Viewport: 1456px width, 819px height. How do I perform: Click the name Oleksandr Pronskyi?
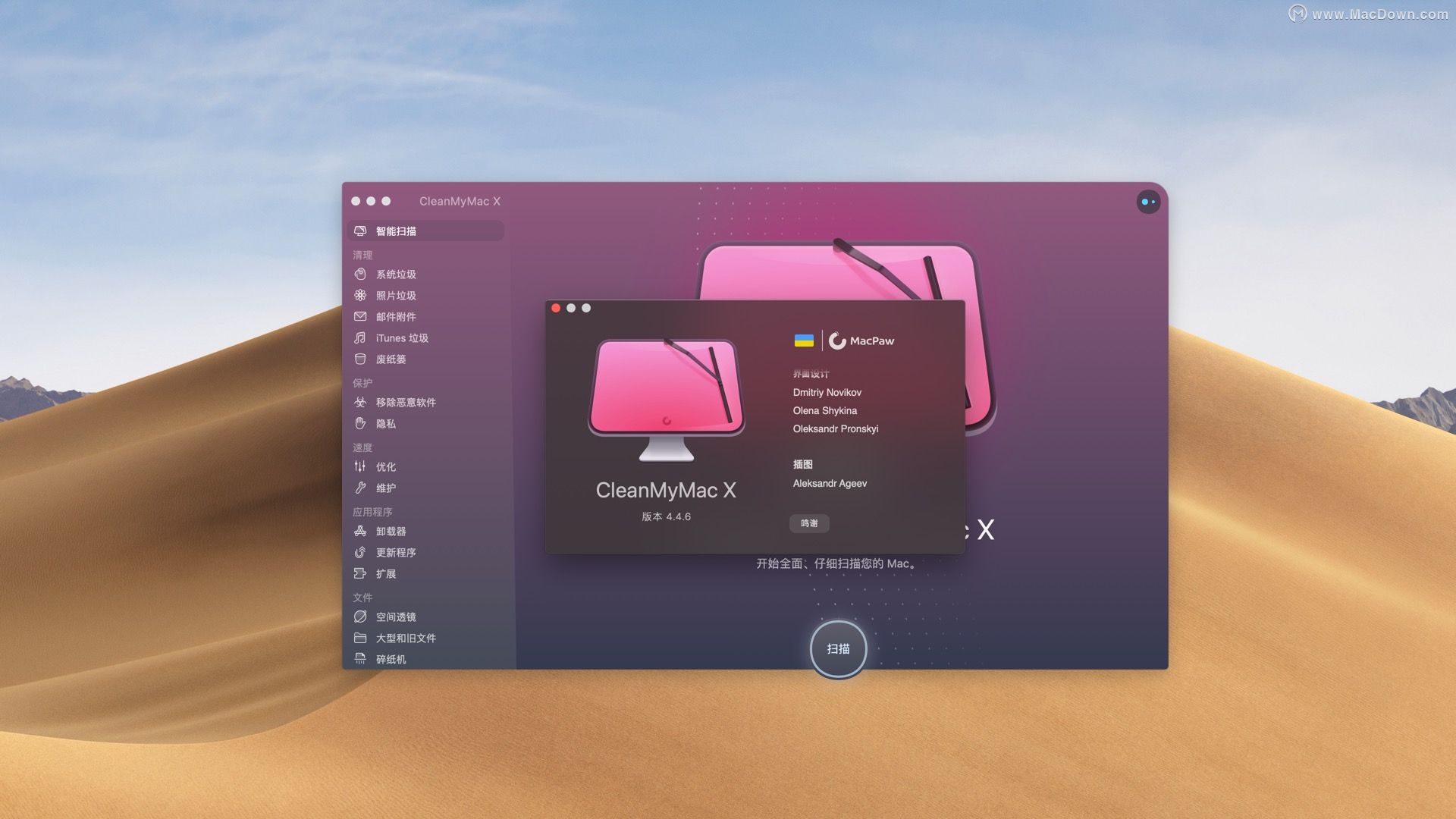pyautogui.click(x=836, y=428)
